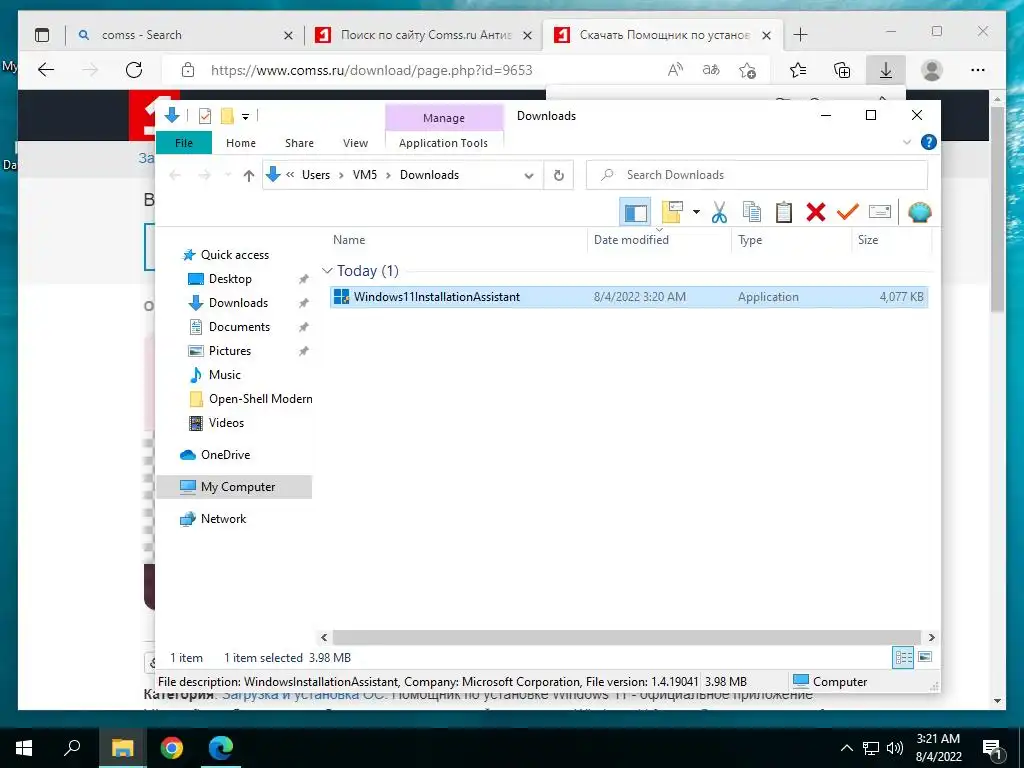The image size is (1024, 768).
Task: Open Customize Quick Access Toolbar dropdown
Action: [246, 117]
